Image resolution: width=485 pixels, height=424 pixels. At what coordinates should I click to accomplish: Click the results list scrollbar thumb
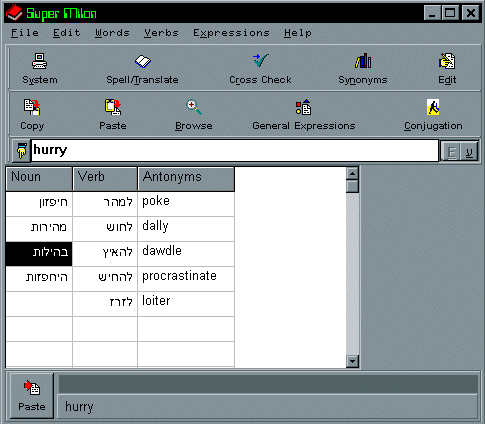352,186
